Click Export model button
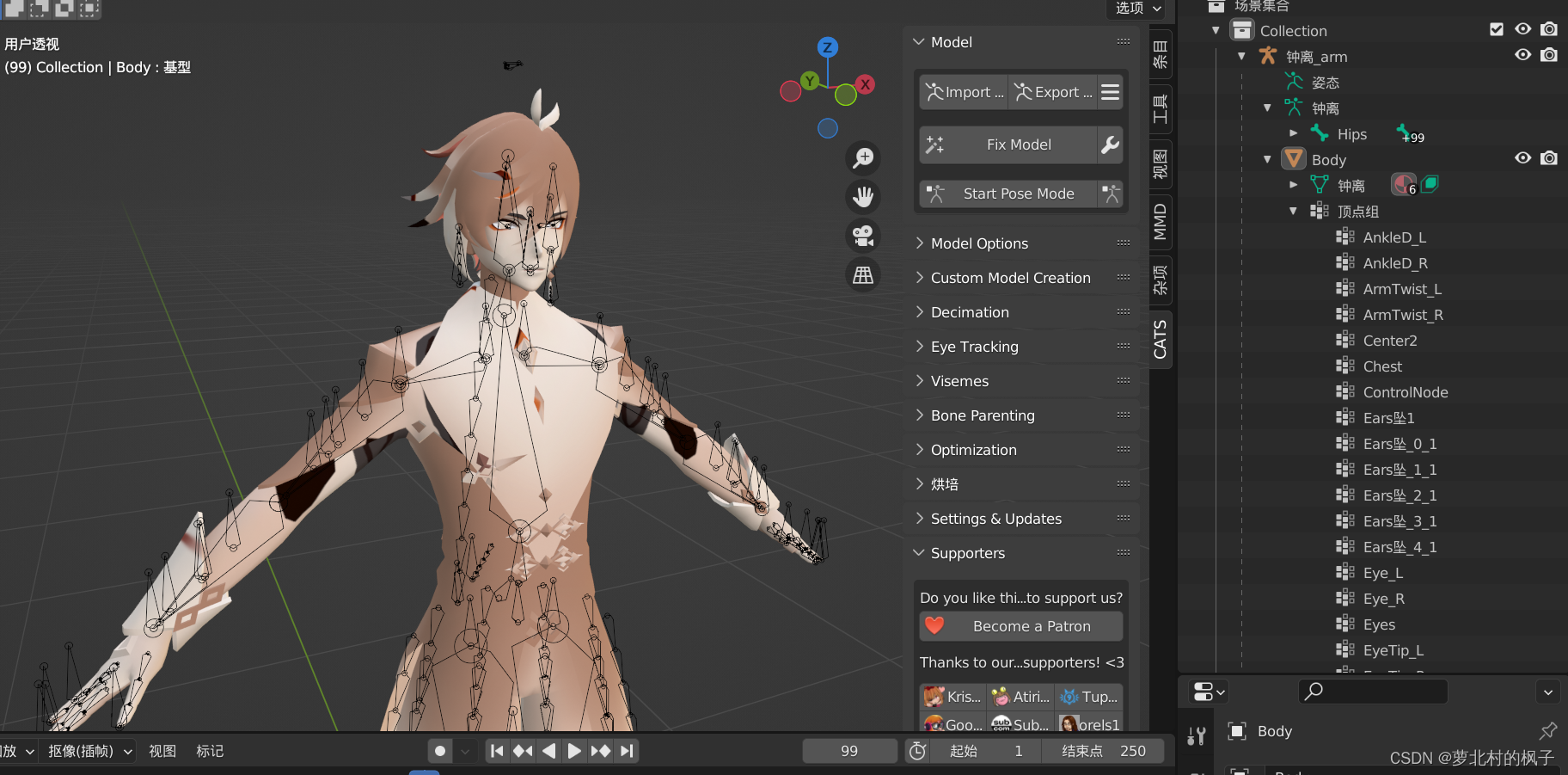This screenshot has height=775, width=1568. (1053, 92)
